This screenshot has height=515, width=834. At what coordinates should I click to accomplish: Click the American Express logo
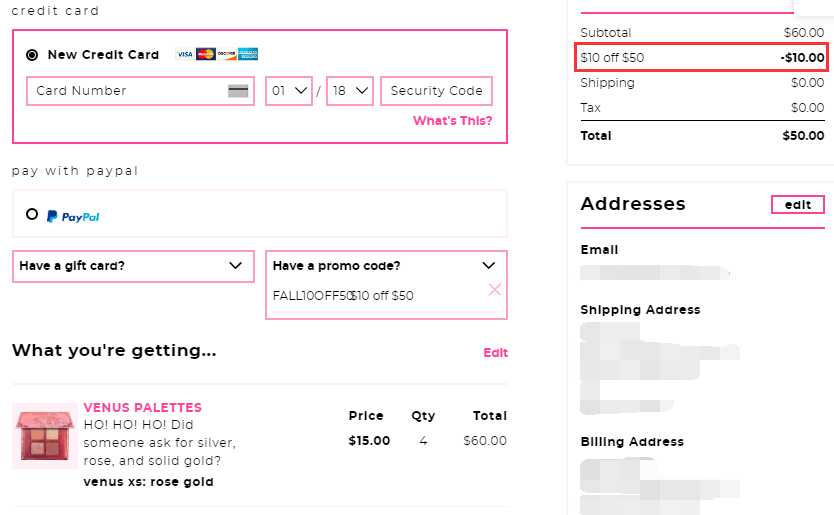coord(248,54)
